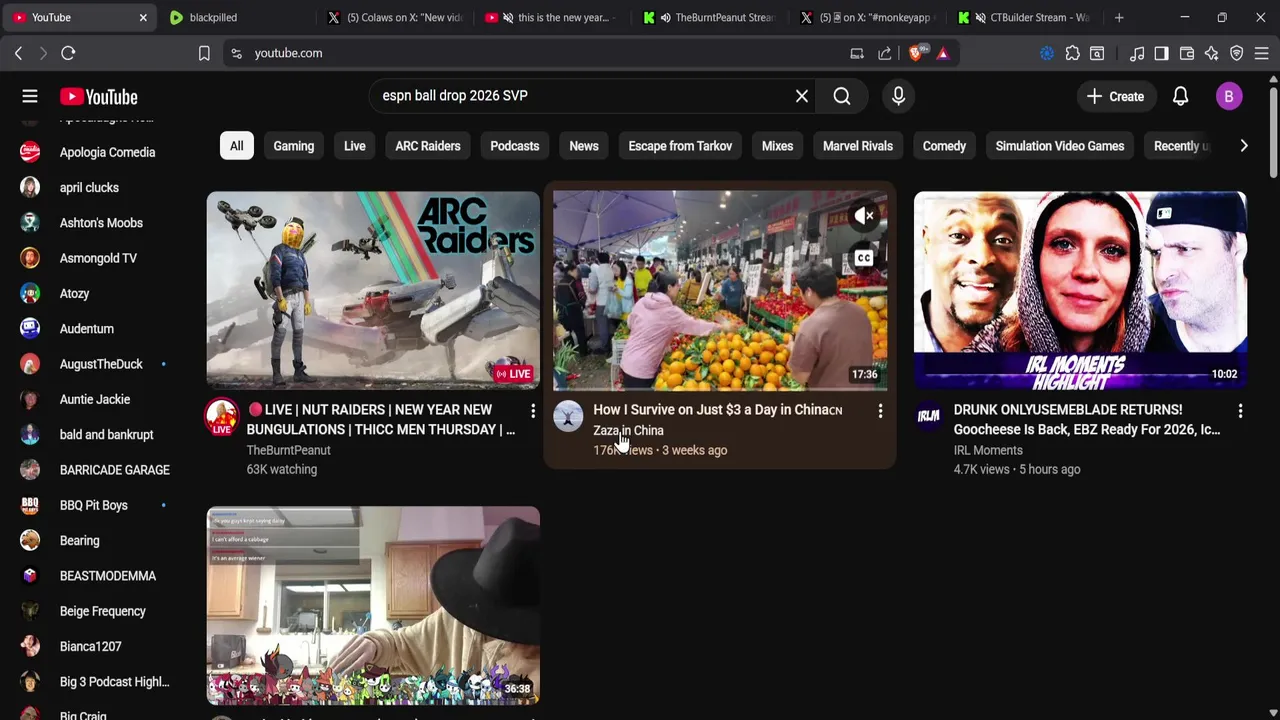Click the share icon in address bar
The height and width of the screenshot is (720, 1280).
(x=885, y=53)
